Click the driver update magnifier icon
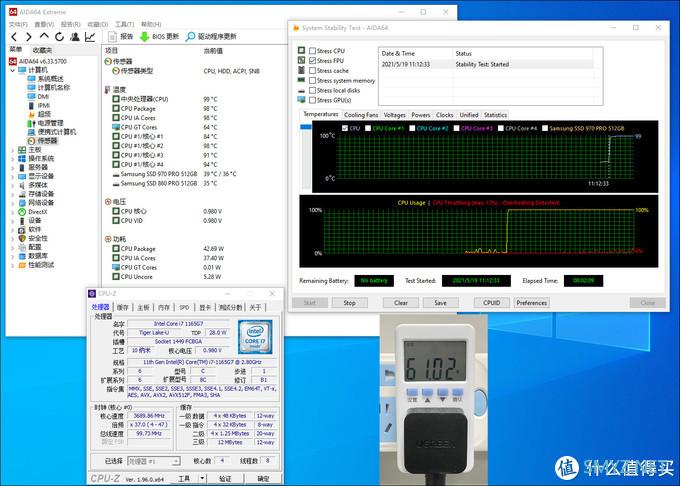Viewport: 680px width, 486px height. click(190, 37)
